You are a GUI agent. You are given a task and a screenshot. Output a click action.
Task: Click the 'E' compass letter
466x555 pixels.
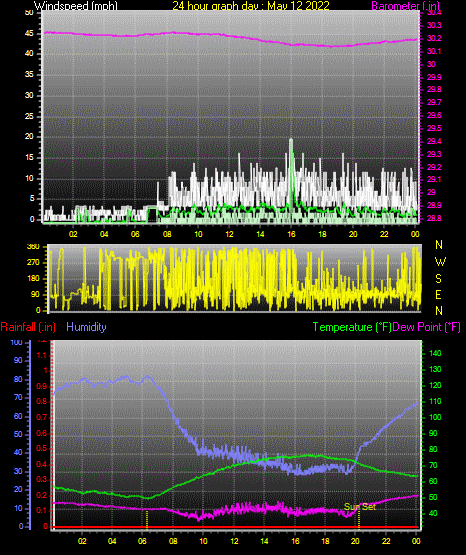tap(438, 295)
